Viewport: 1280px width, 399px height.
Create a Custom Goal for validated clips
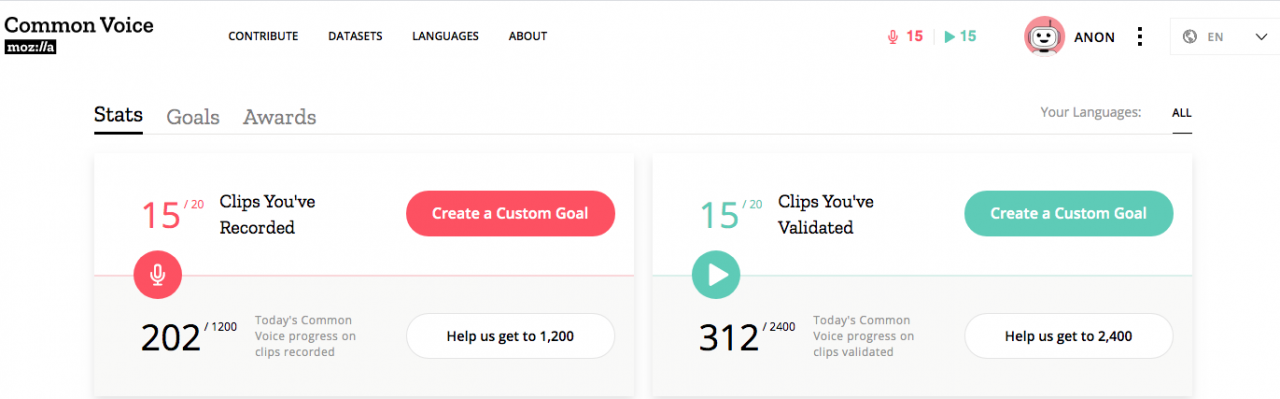(1068, 213)
